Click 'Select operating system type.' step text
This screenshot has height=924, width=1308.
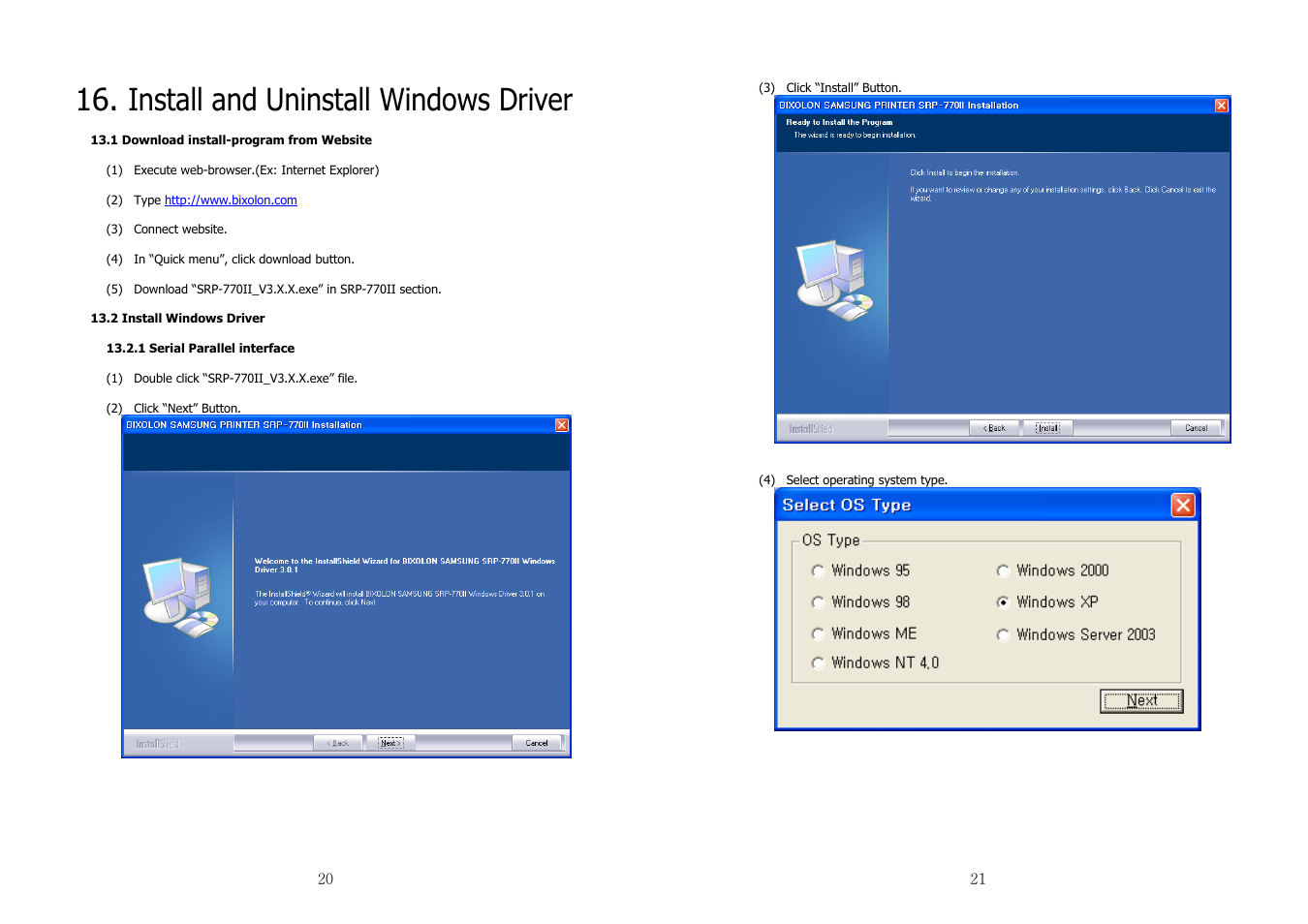click(867, 480)
